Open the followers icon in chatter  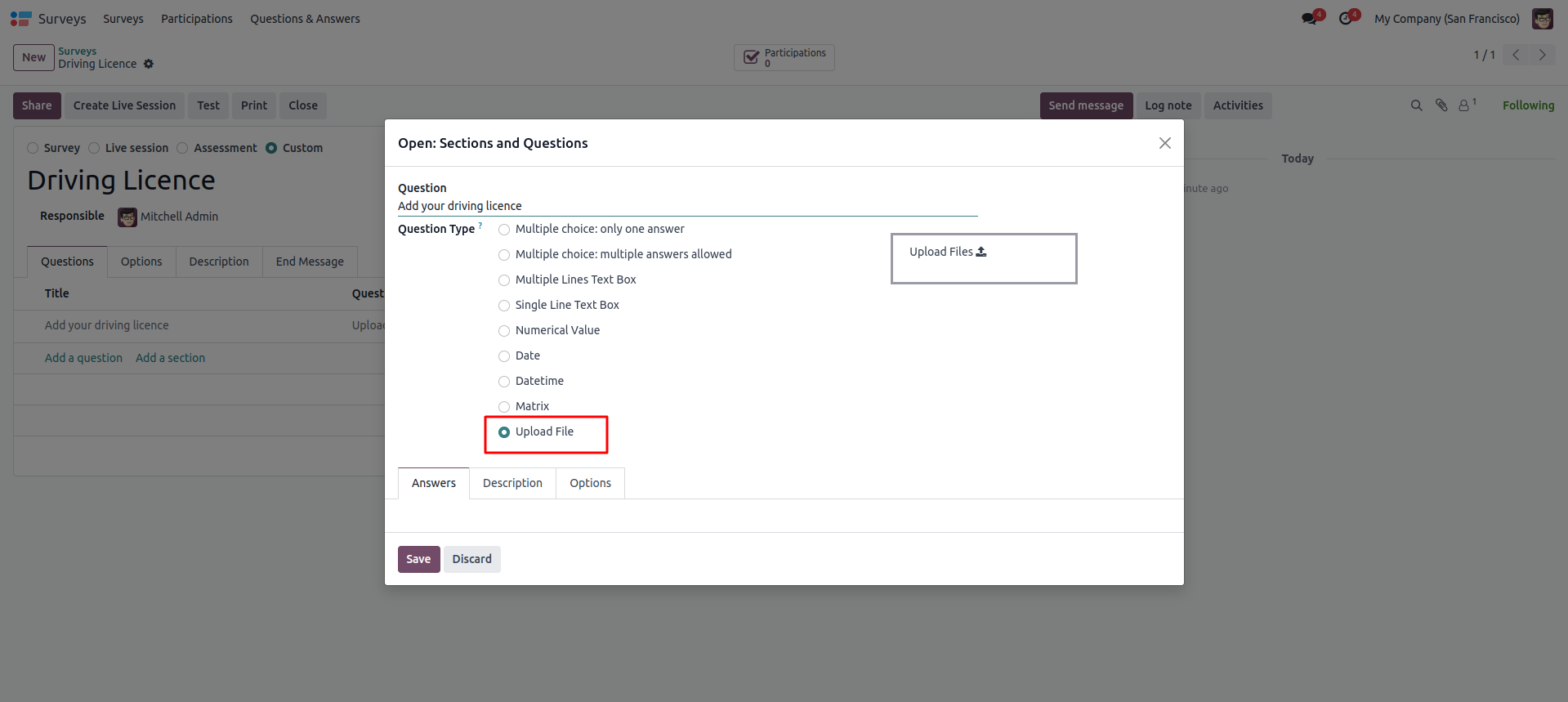[1465, 105]
